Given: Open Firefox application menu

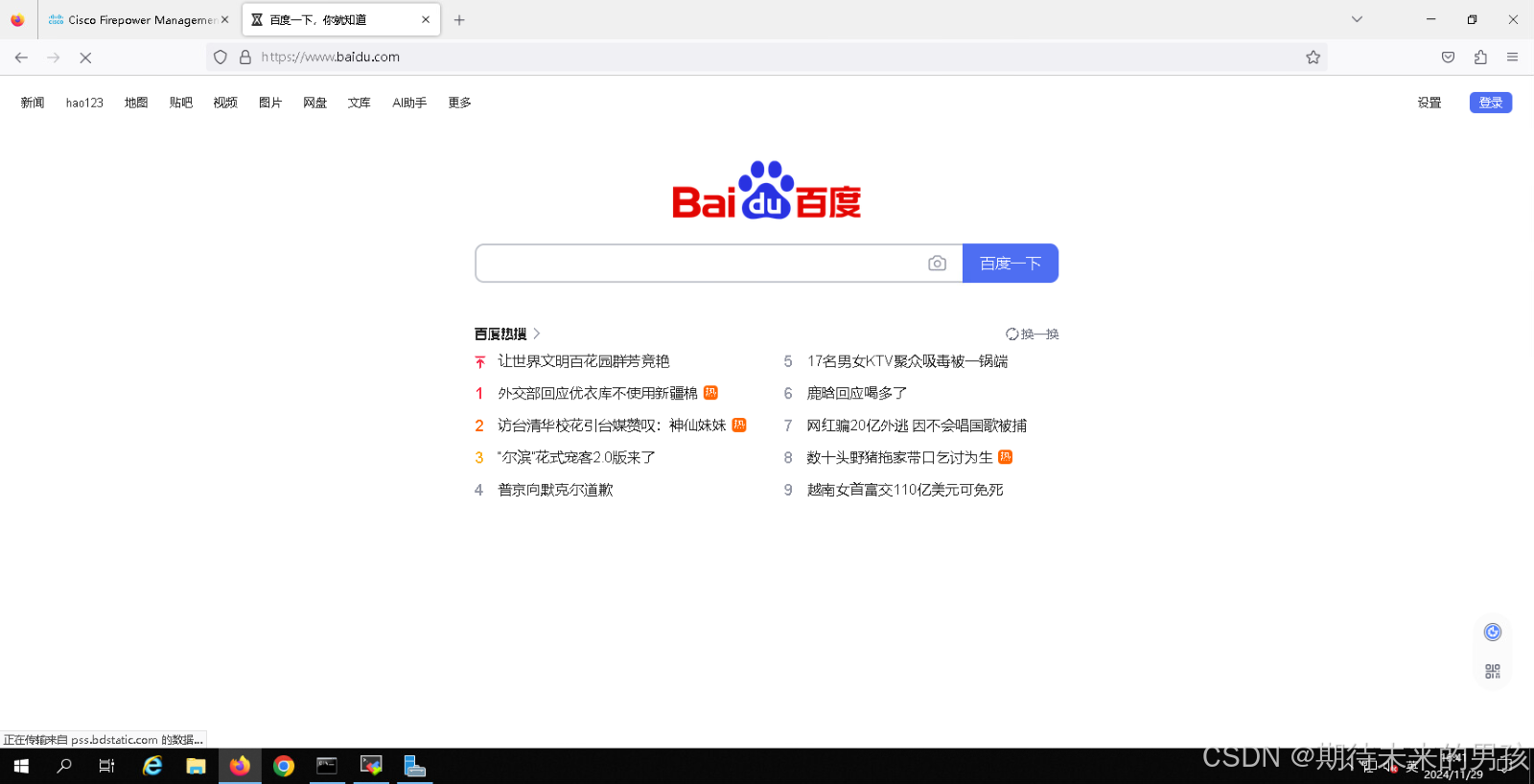Looking at the screenshot, I should pos(1512,58).
